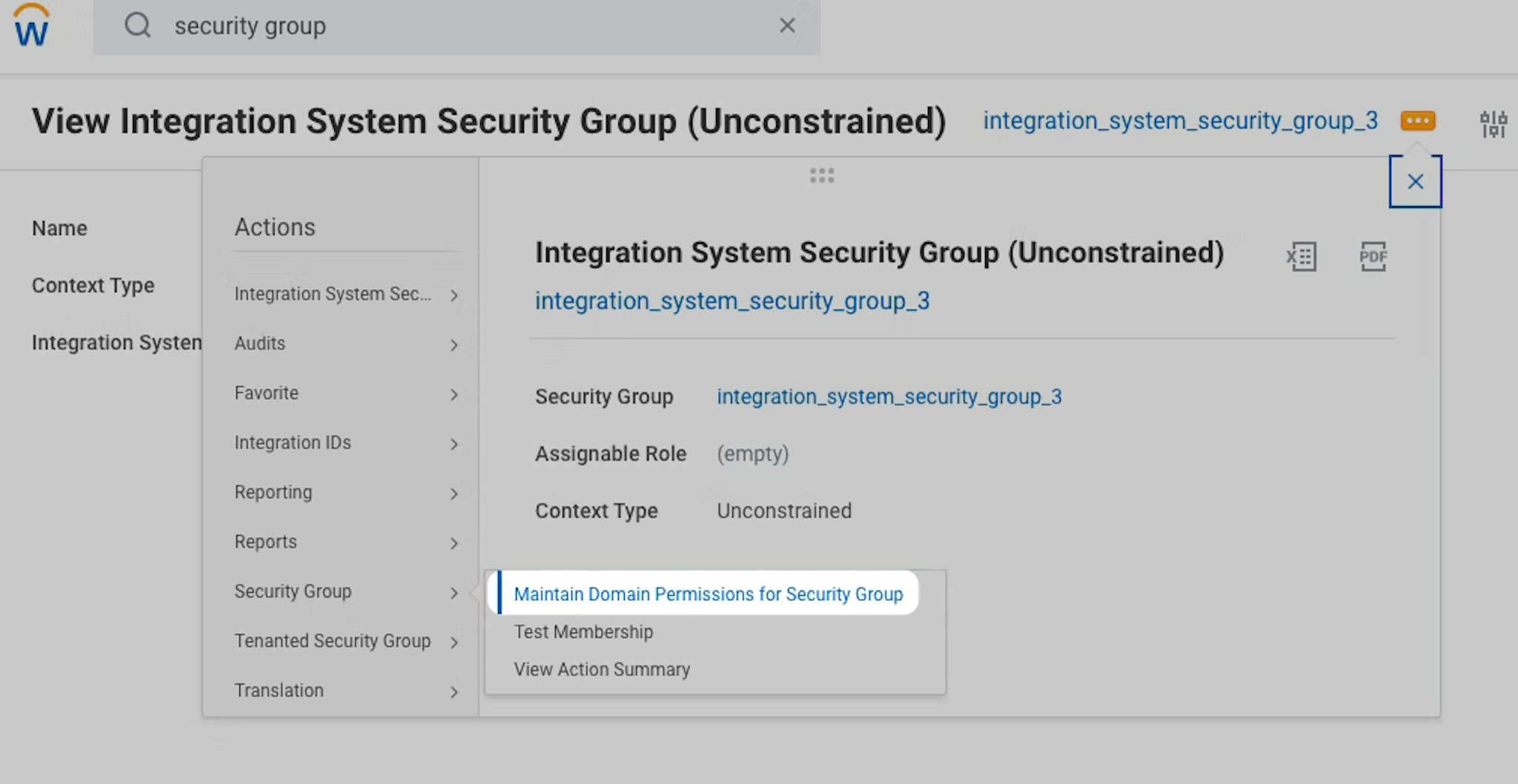Export to Excel using spreadsheet icon
This screenshot has width=1518, height=784.
pyautogui.click(x=1302, y=257)
